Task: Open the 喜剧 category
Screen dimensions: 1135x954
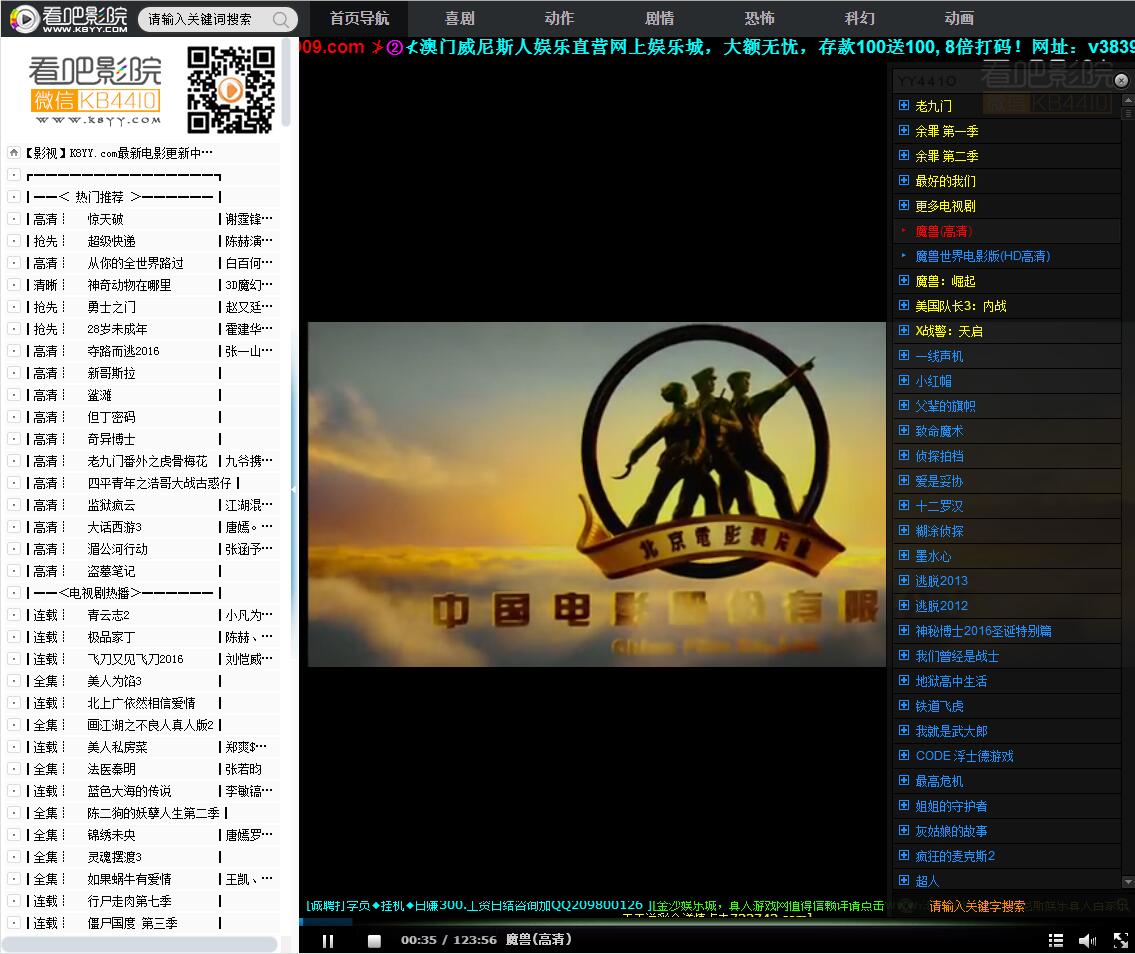Action: (459, 18)
